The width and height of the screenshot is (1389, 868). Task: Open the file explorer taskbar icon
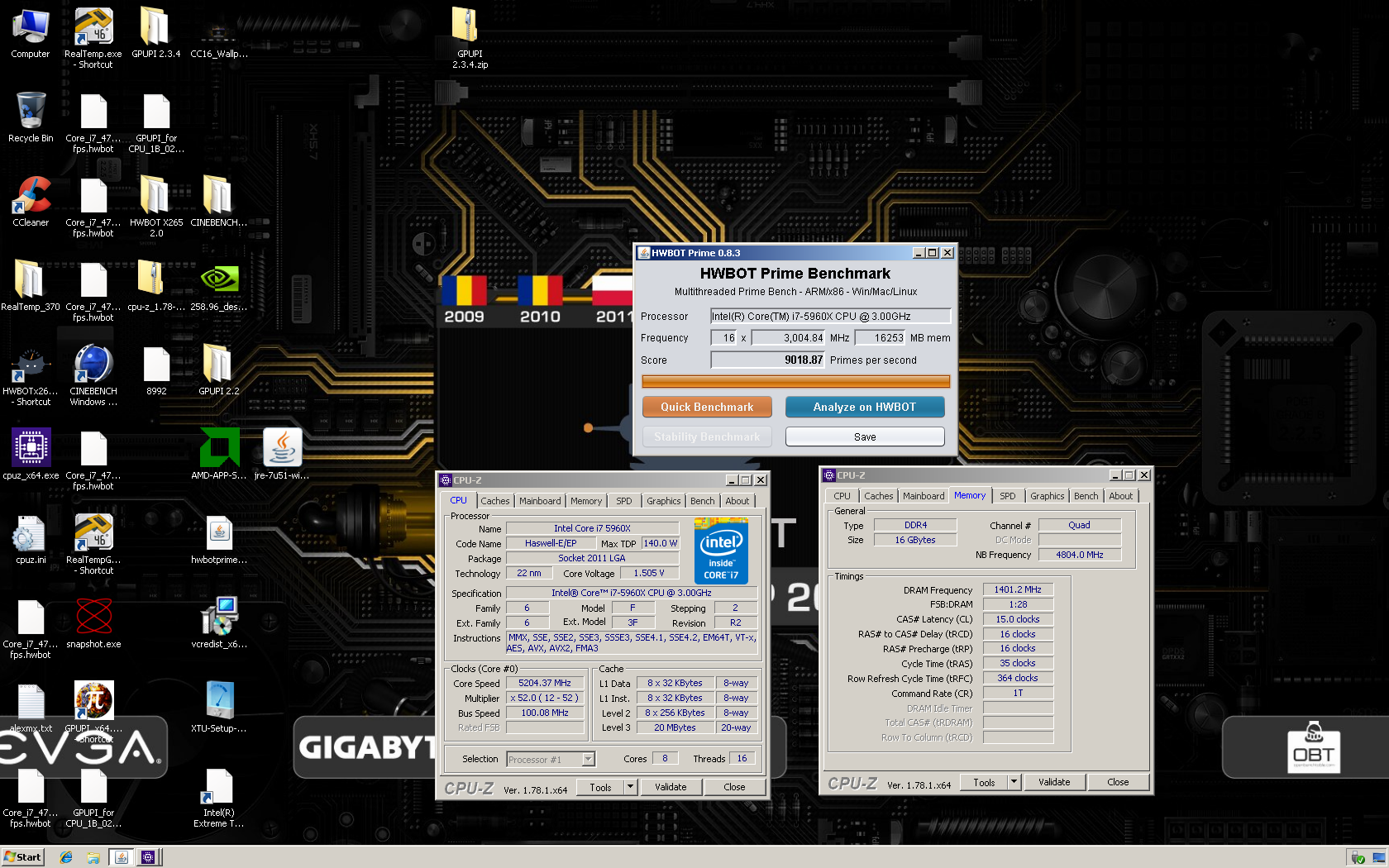click(x=93, y=857)
